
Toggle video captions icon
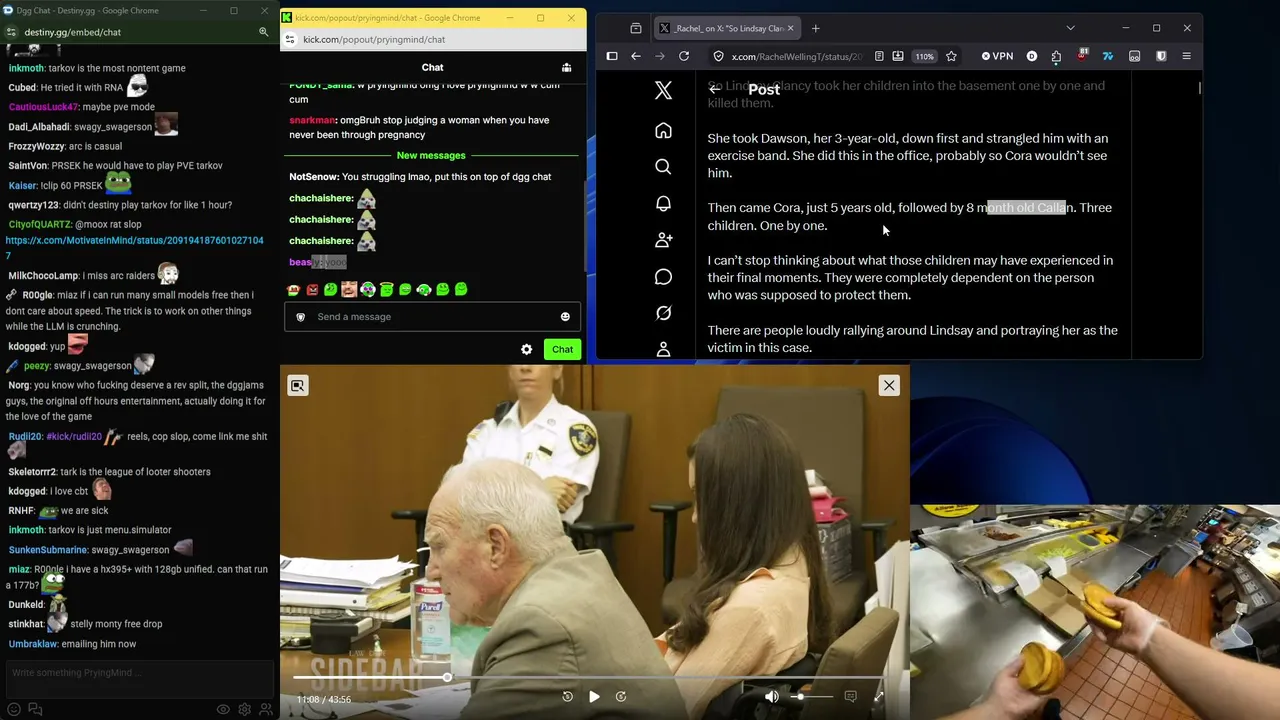(850, 697)
